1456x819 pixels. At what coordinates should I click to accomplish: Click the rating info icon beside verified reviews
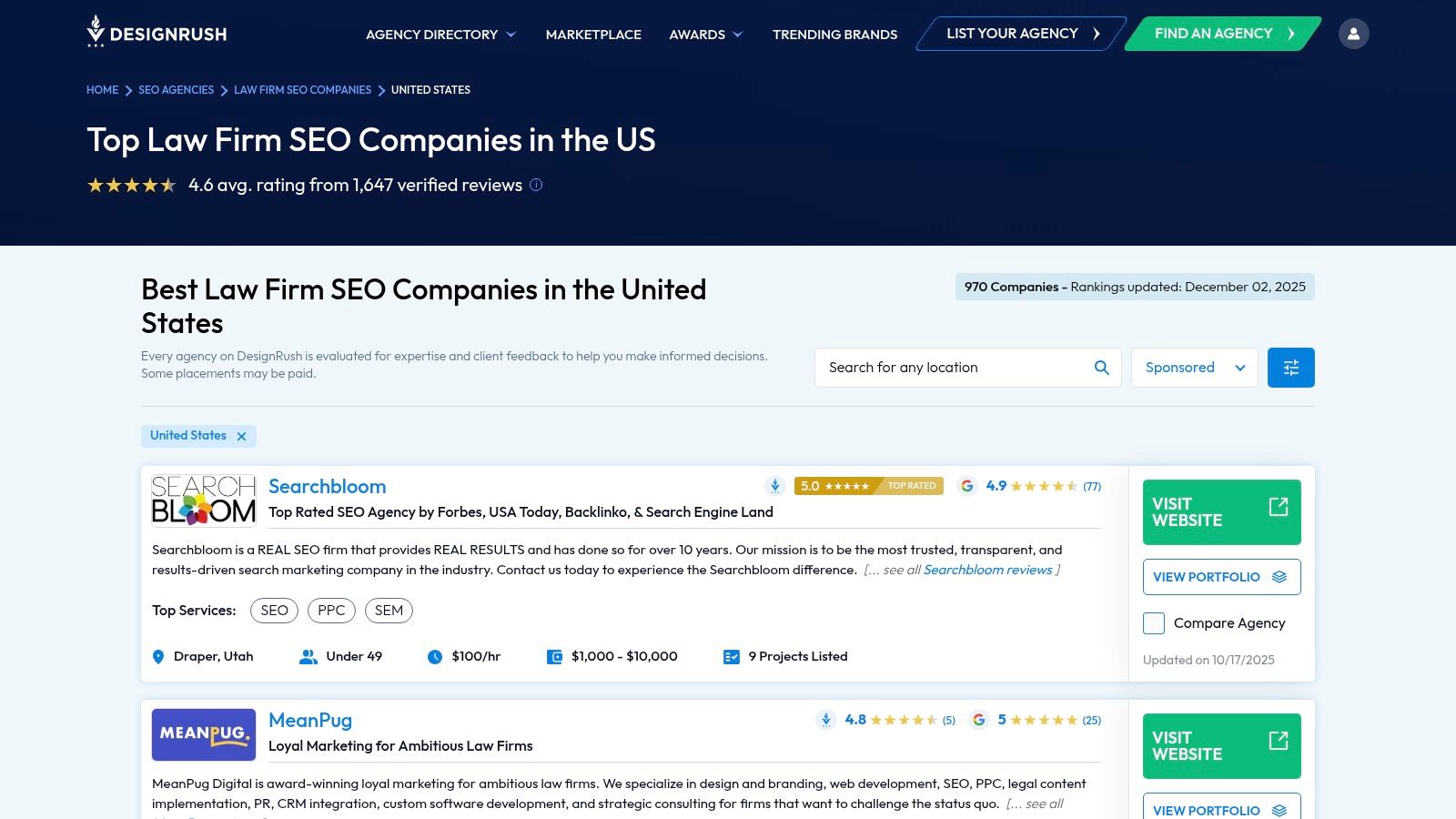click(x=536, y=185)
